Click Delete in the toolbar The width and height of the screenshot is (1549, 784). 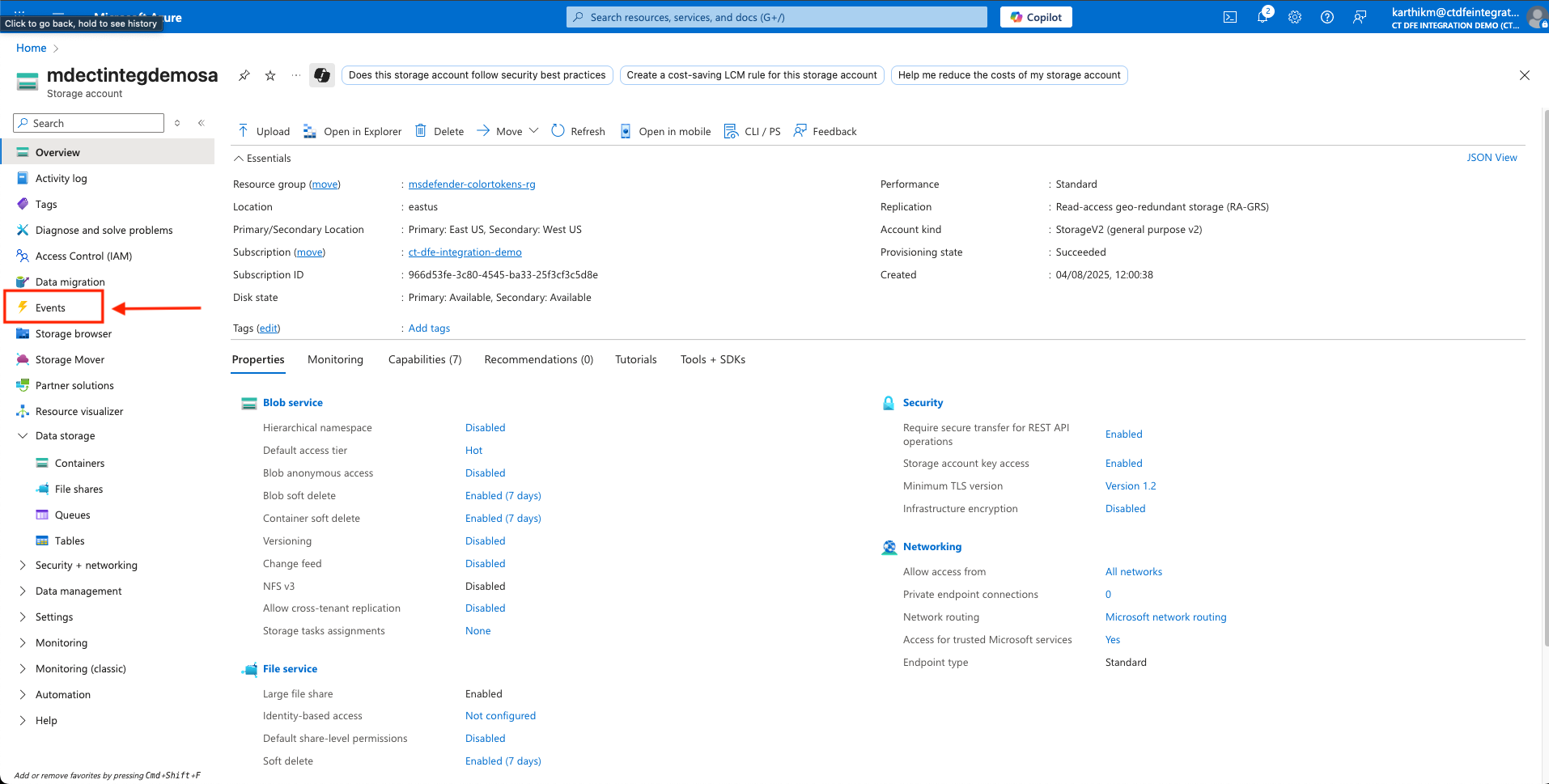pos(439,131)
